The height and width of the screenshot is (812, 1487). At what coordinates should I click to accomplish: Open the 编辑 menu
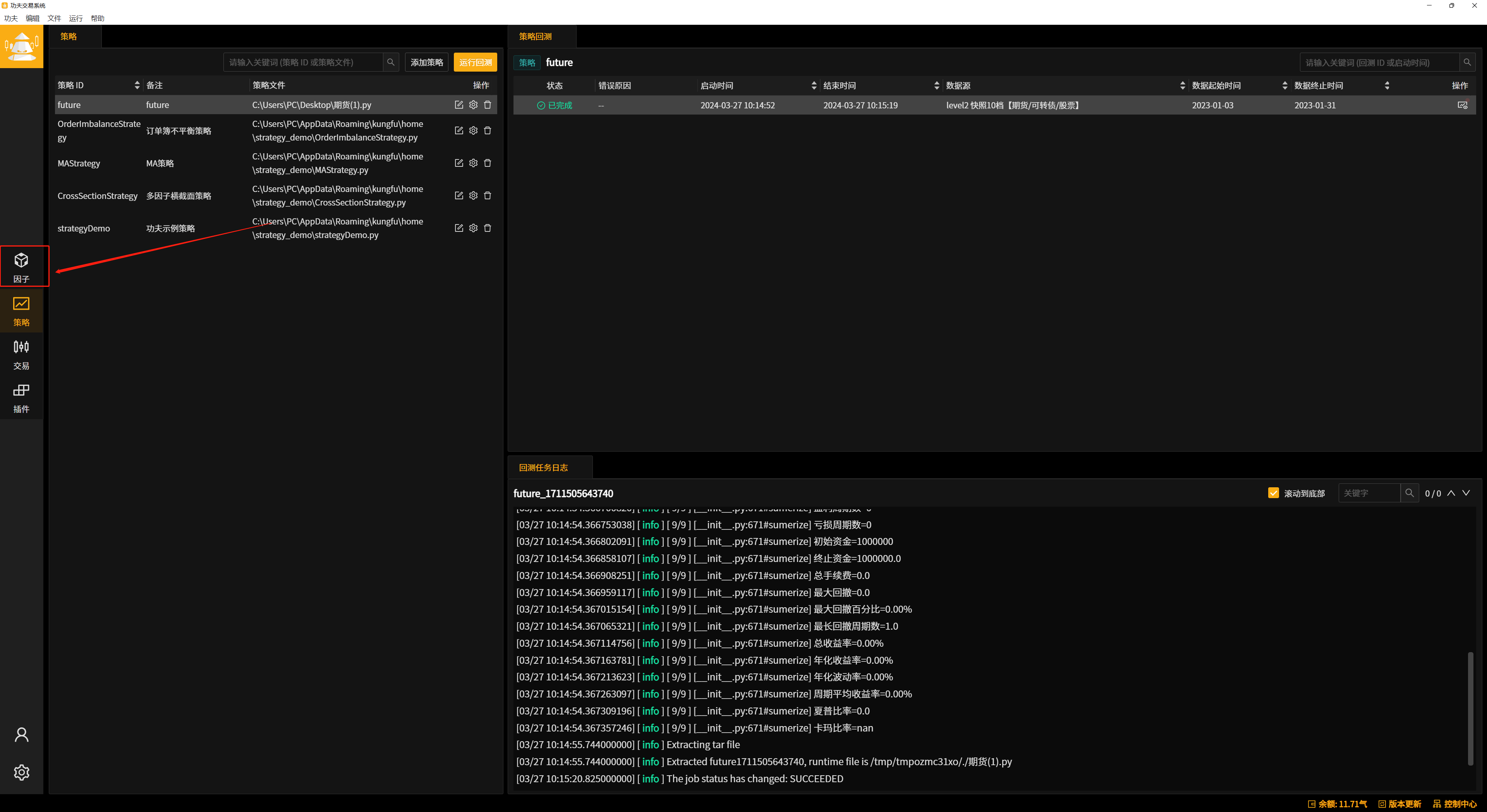coord(32,19)
